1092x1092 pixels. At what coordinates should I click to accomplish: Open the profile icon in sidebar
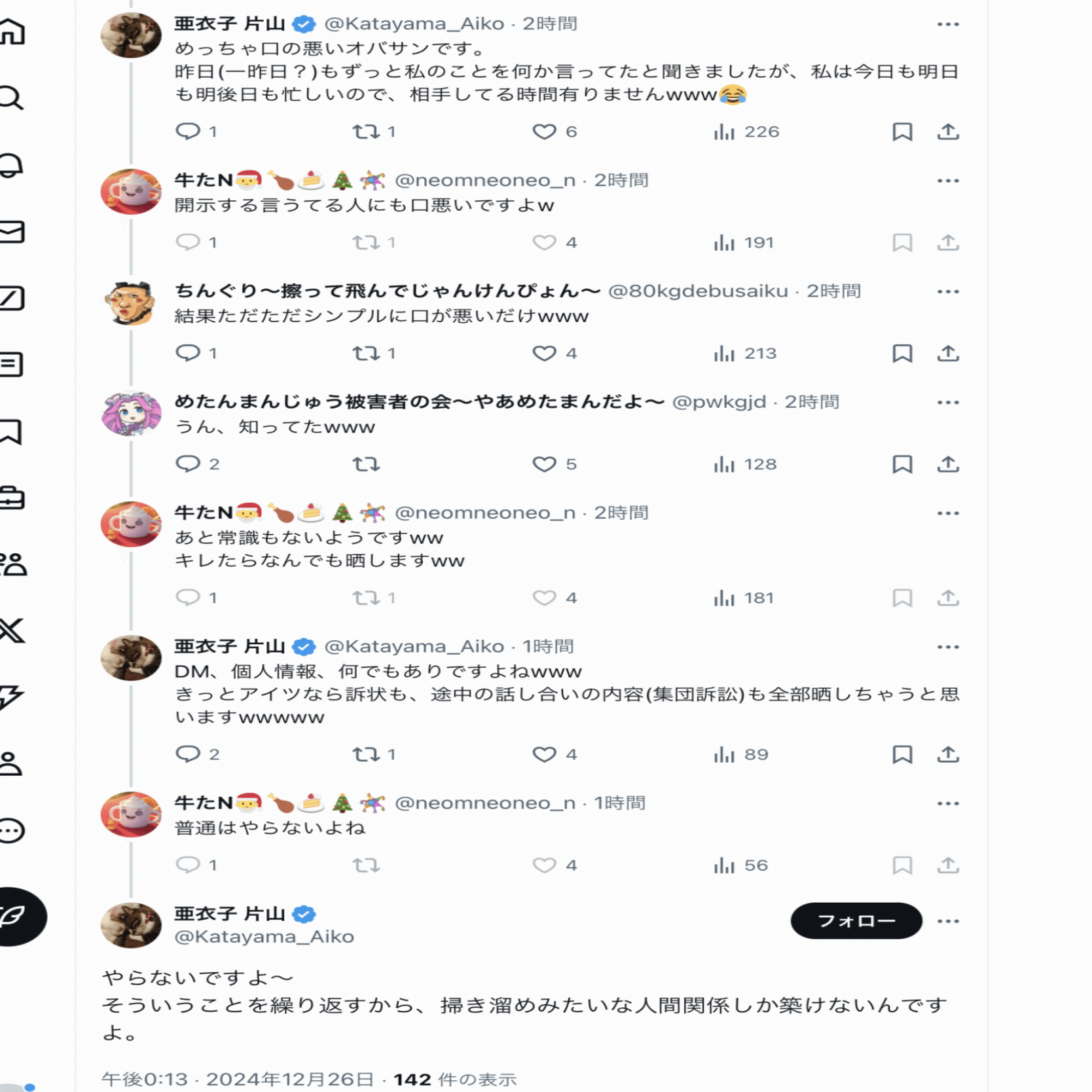[12, 763]
